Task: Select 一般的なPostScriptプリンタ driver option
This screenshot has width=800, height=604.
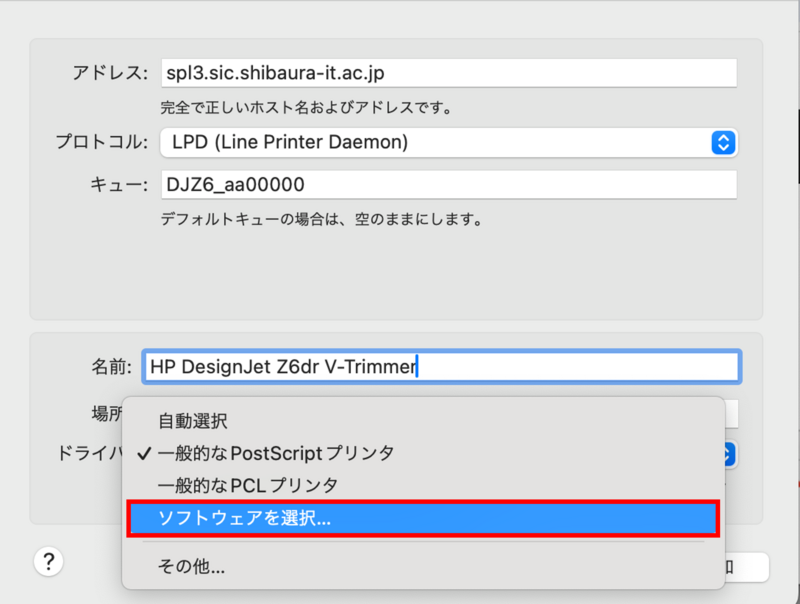Action: tap(275, 453)
